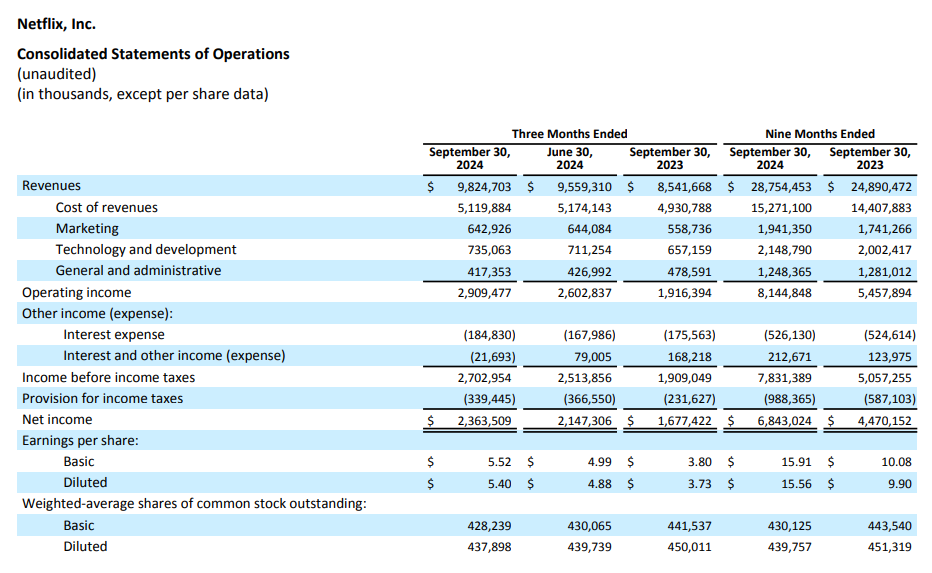Select diluted earnings per share value 9.90
Viewport: 932px width, 573px height.
[900, 484]
